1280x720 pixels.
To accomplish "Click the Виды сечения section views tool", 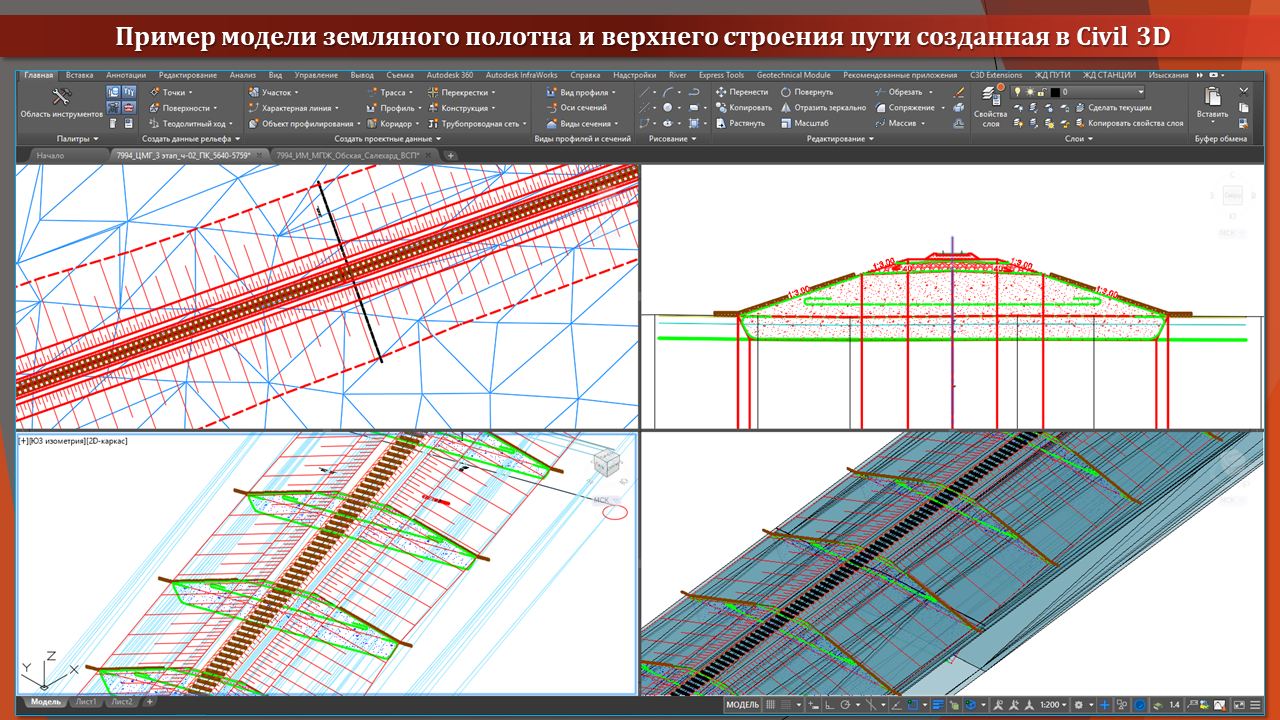I will [x=581, y=123].
